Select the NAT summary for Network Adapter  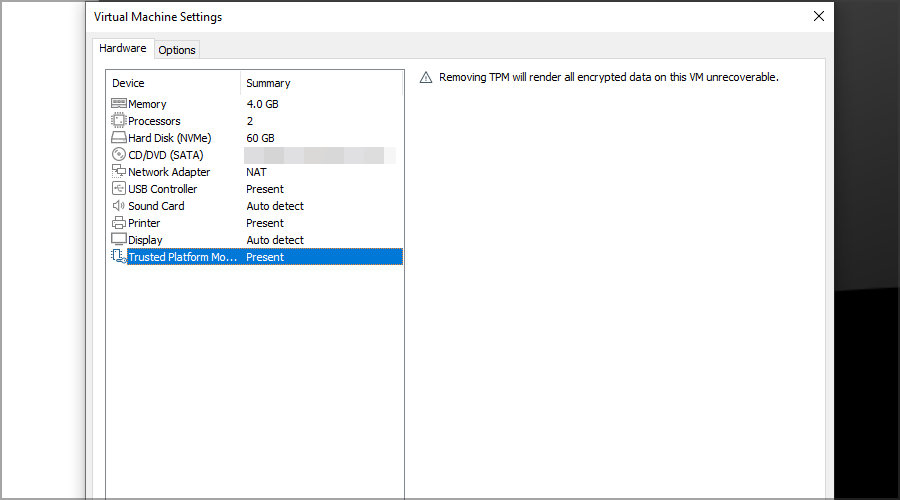[257, 172]
